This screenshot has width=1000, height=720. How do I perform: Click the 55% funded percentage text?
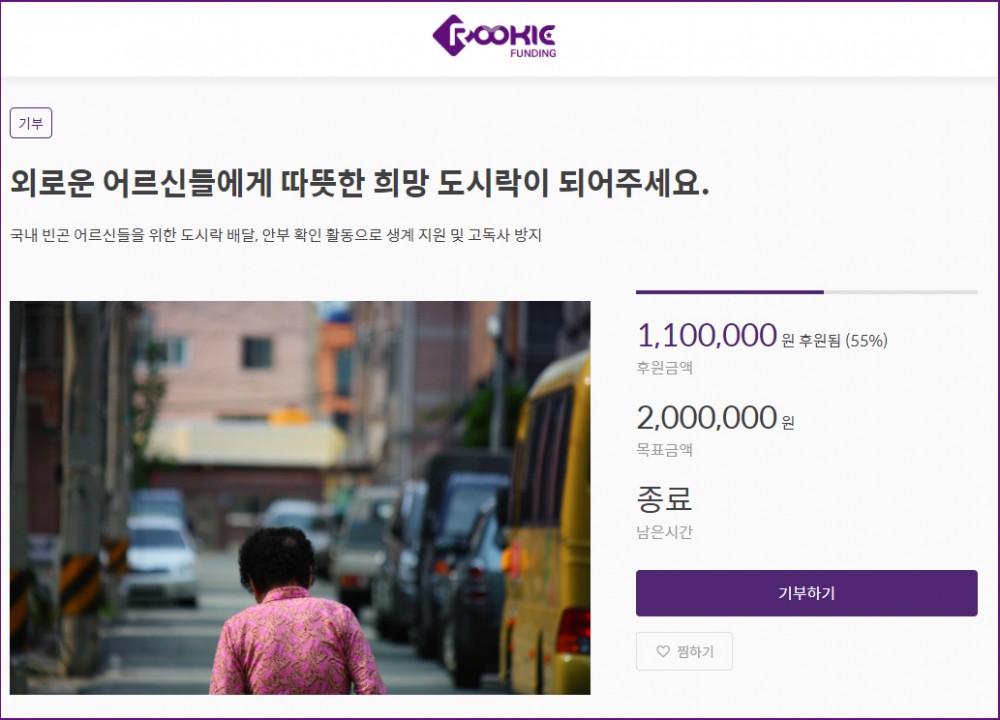coord(866,341)
